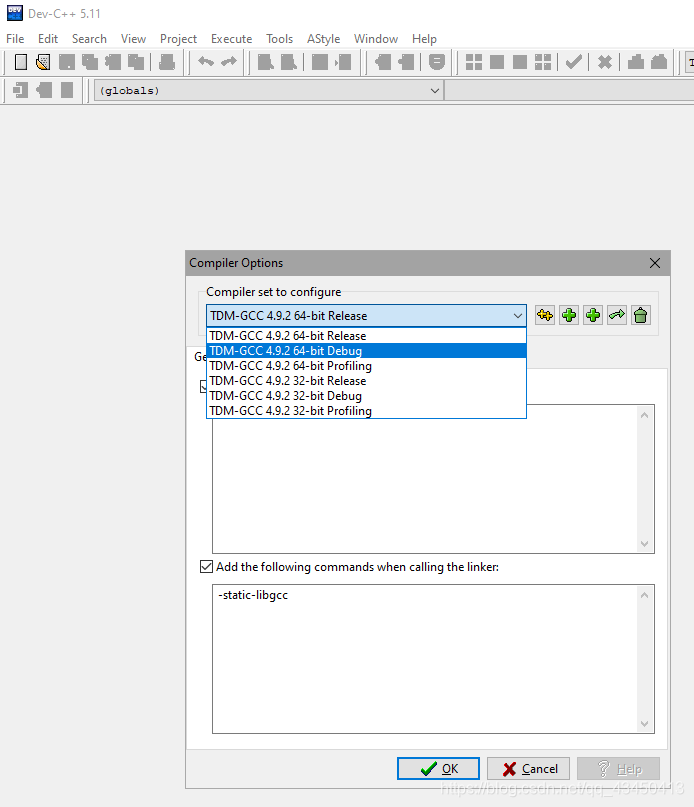This screenshot has height=807, width=694.
Task: Click the Compiler set to configure label
Action: pyautogui.click(x=273, y=292)
